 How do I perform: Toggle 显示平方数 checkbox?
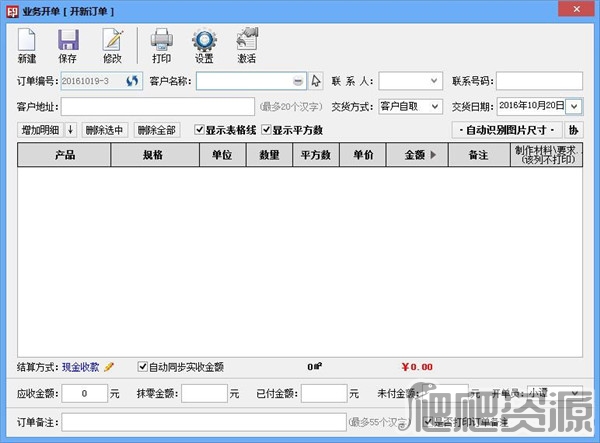(x=266, y=130)
